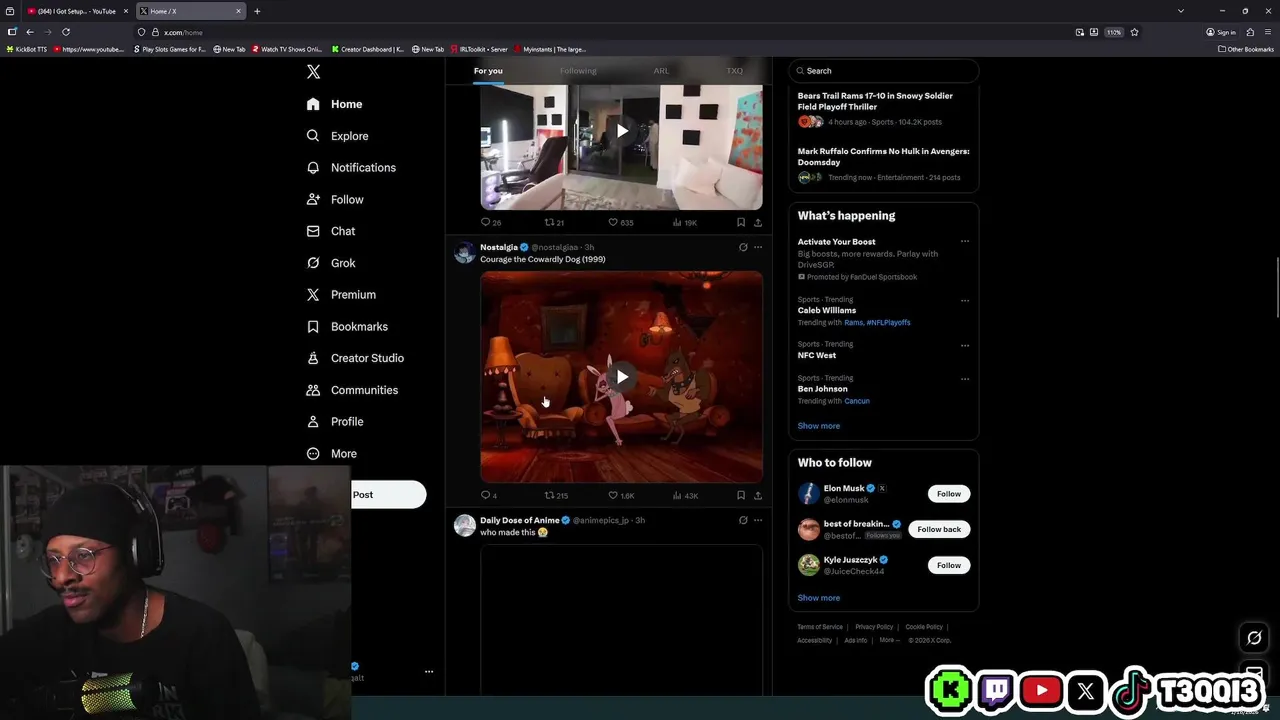
Task: Open Grok from the sidebar
Action: (x=330, y=263)
